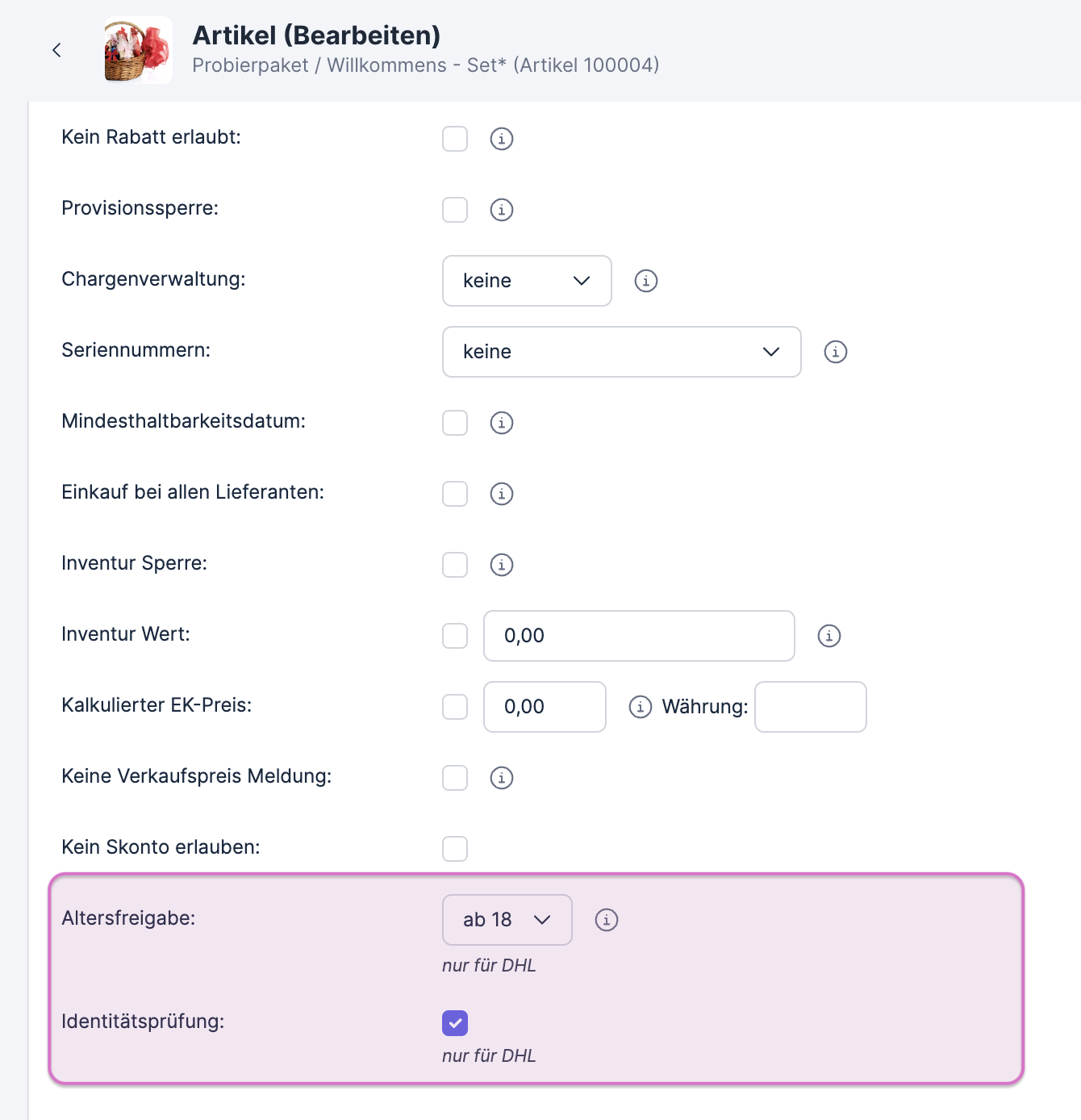Focus the Währung input field

[x=810, y=707]
